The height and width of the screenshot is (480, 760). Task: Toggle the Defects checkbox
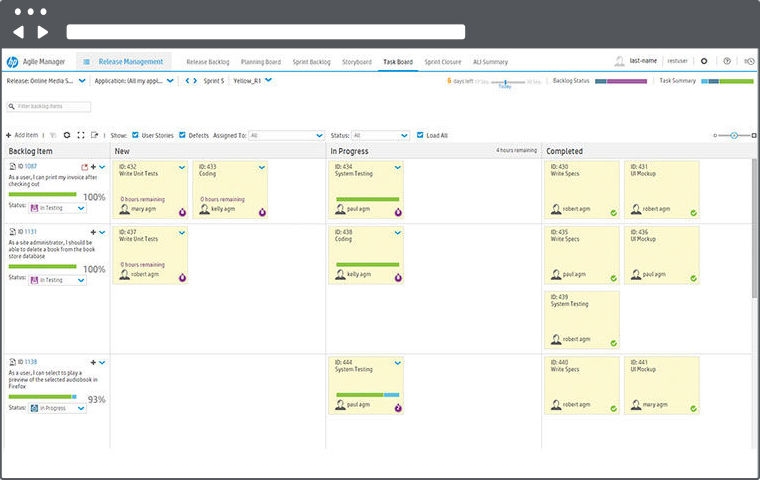click(x=182, y=135)
